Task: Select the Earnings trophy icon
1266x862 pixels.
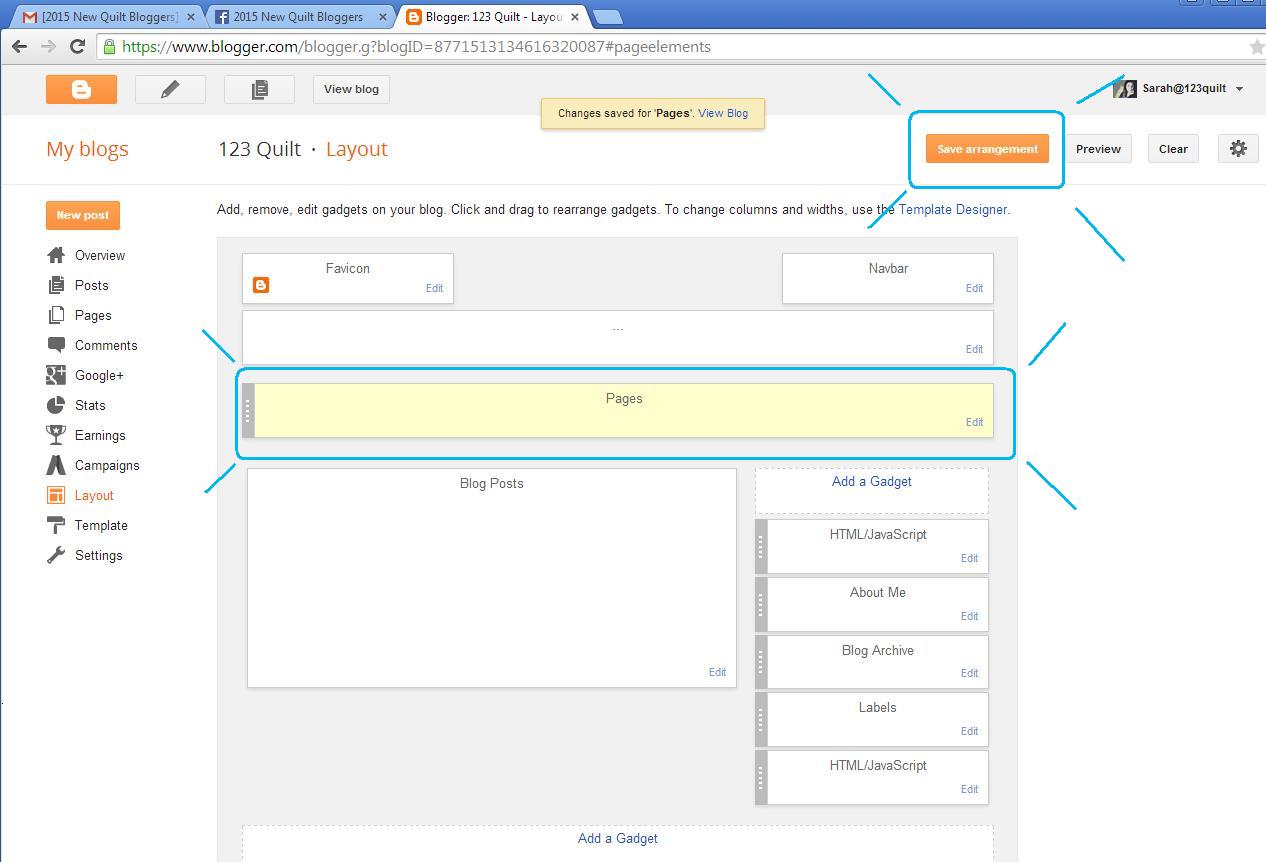Action: coord(55,435)
